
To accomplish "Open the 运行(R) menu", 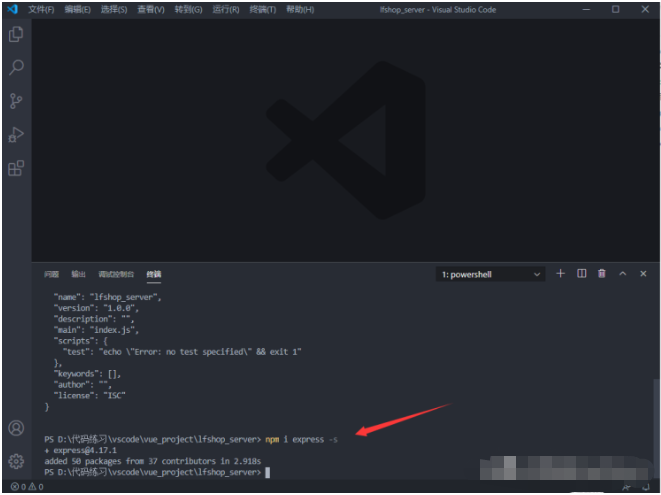I will [226, 9].
